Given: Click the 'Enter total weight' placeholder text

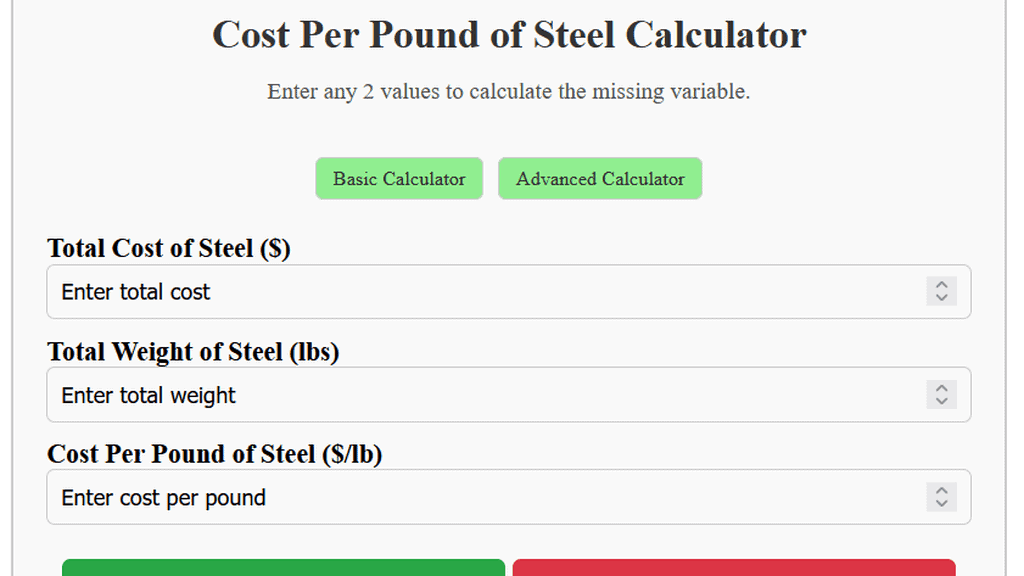Looking at the screenshot, I should (147, 394).
